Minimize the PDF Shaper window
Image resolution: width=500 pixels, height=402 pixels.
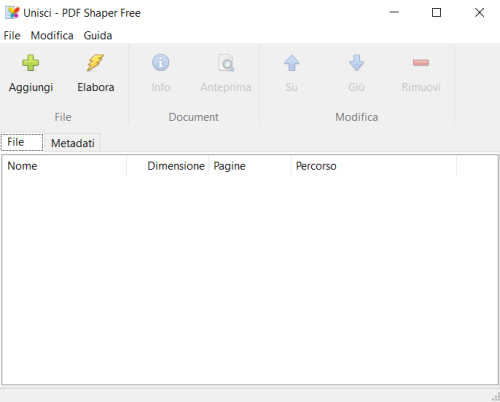(x=394, y=13)
